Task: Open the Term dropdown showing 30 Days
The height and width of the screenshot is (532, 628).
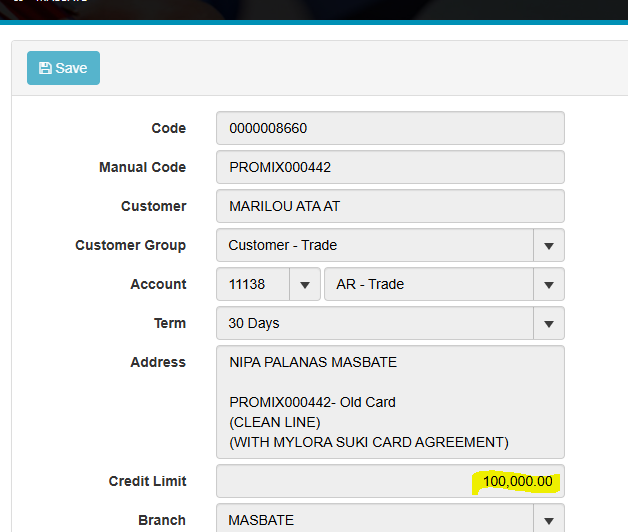Action: (548, 323)
